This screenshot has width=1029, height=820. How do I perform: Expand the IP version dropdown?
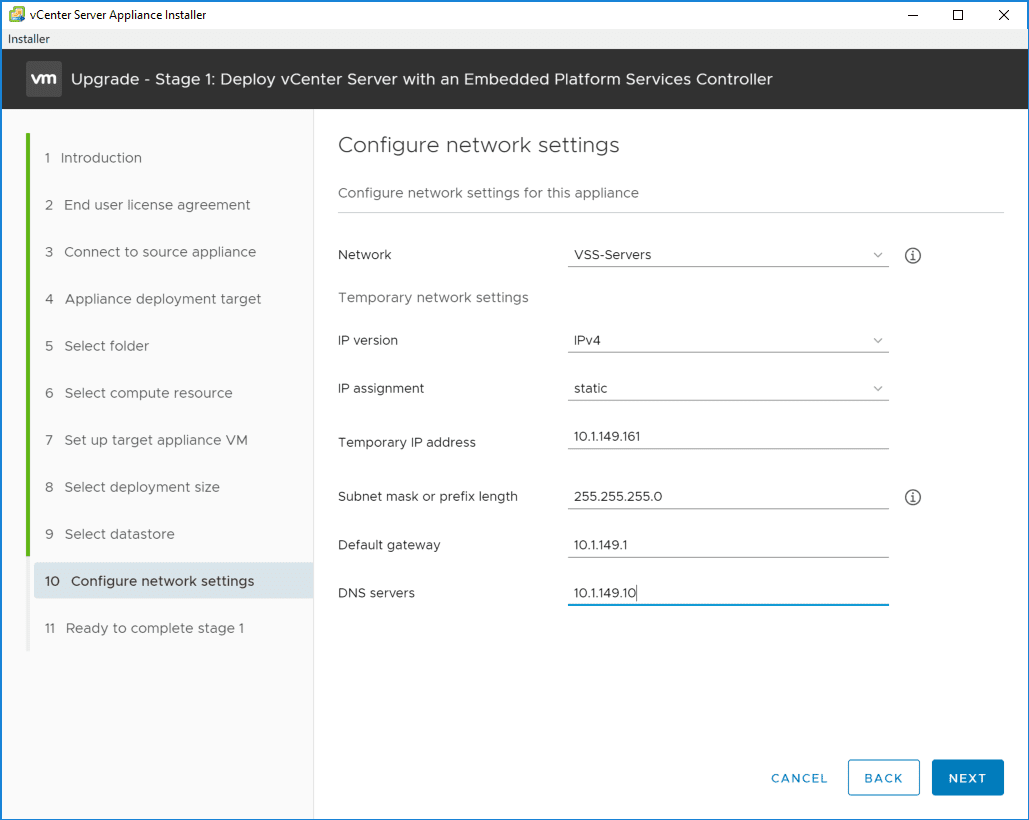(727, 341)
